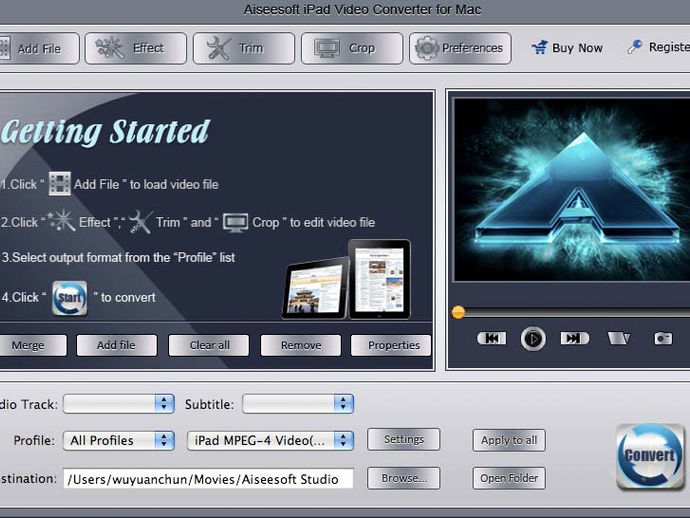The image size is (690, 518).
Task: Click the iPad devices illustration
Action: click(347, 280)
